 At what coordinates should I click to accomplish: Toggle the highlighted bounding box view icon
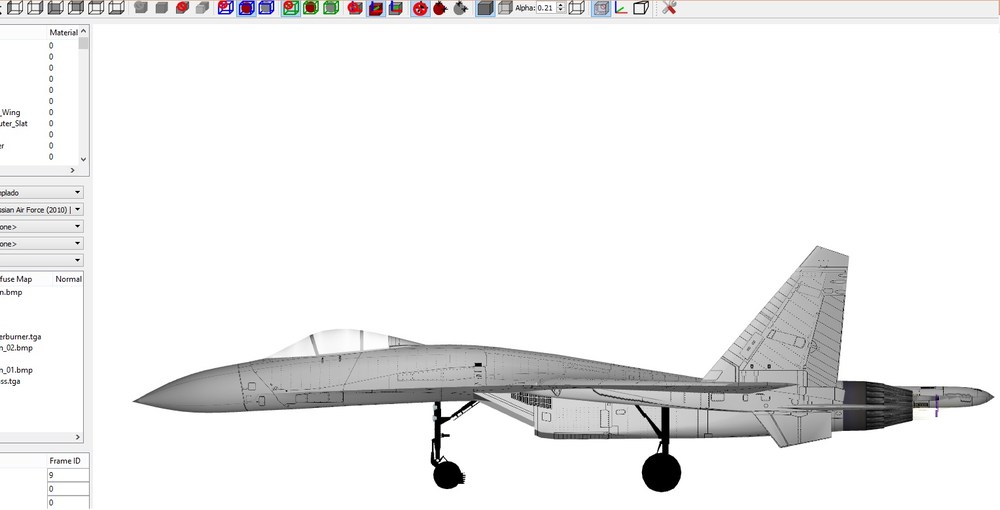[600, 8]
